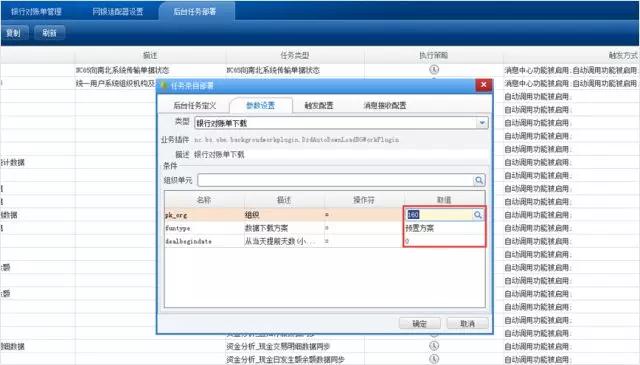Click the 从当天提前天数 description cell

pyautogui.click(x=284, y=241)
